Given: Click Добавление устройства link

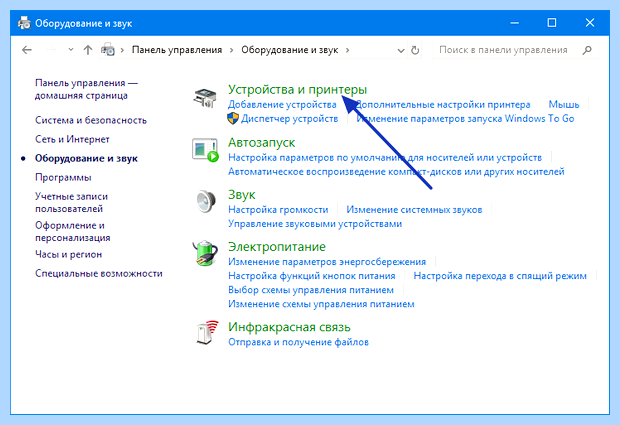Looking at the screenshot, I should tap(282, 105).
